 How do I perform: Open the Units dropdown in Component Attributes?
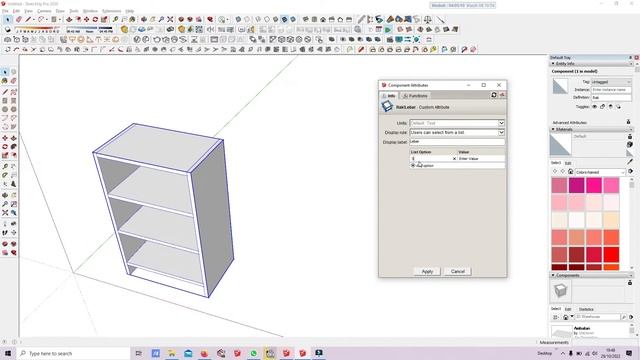click(501, 123)
